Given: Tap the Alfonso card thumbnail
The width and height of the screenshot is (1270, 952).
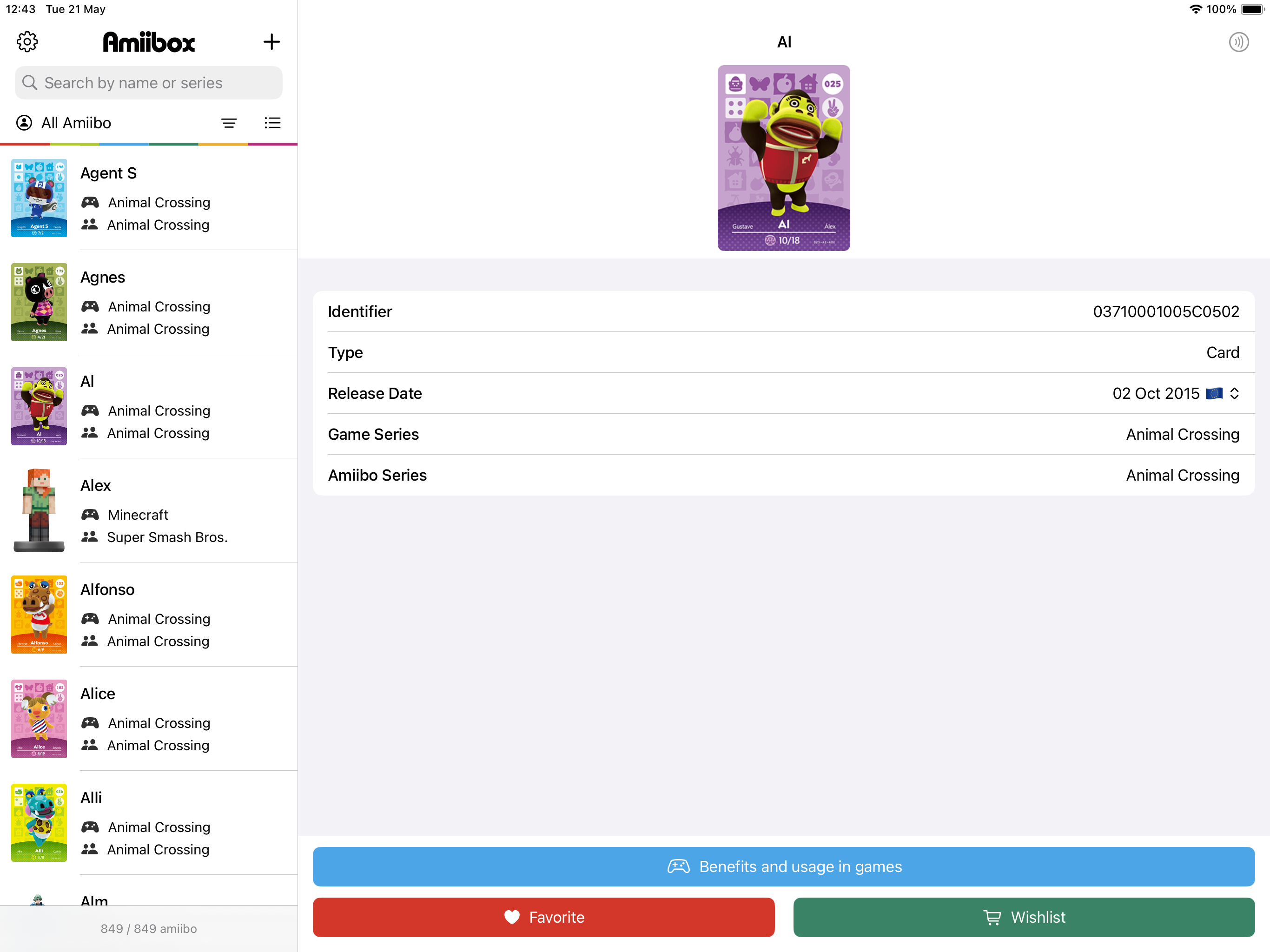Looking at the screenshot, I should pos(39,615).
